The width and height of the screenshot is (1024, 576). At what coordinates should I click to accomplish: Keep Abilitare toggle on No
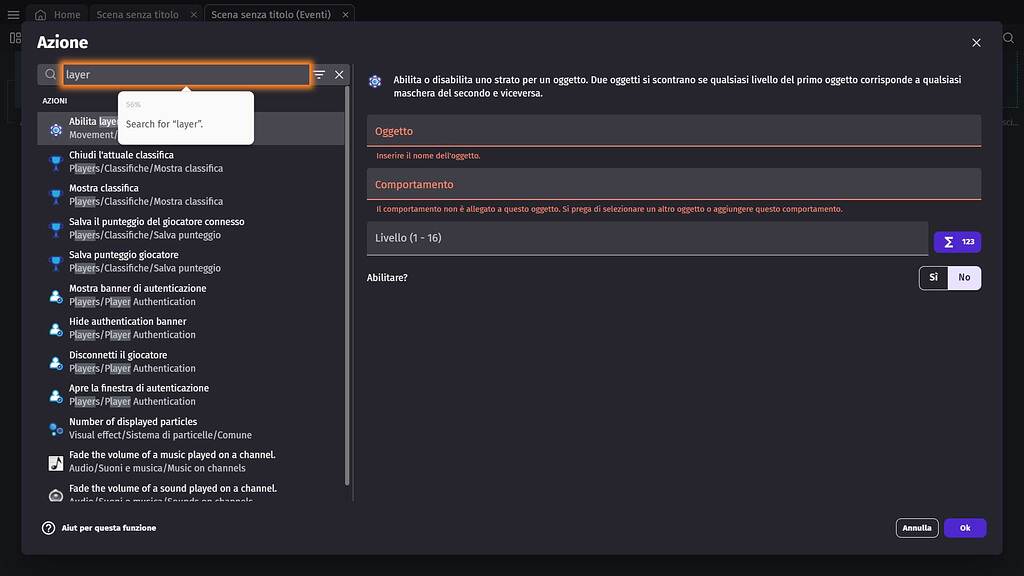(x=963, y=277)
